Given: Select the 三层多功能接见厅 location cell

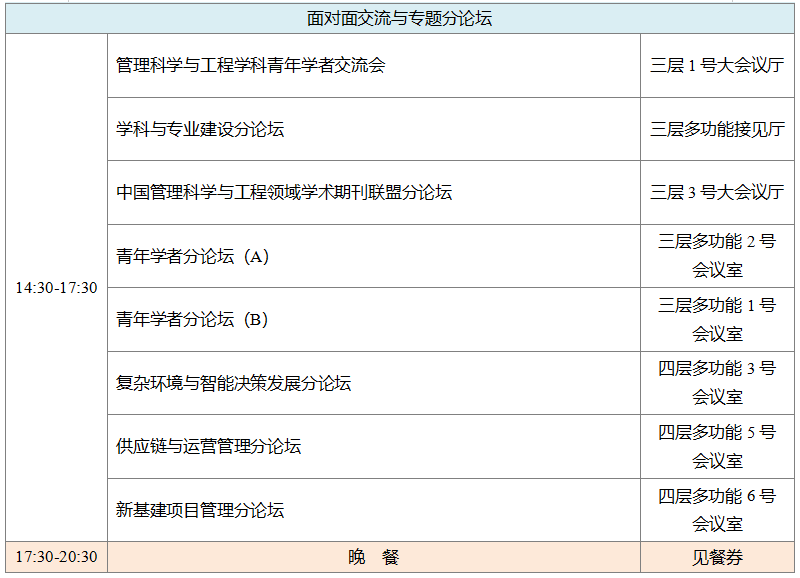Looking at the screenshot, I should [x=717, y=130].
